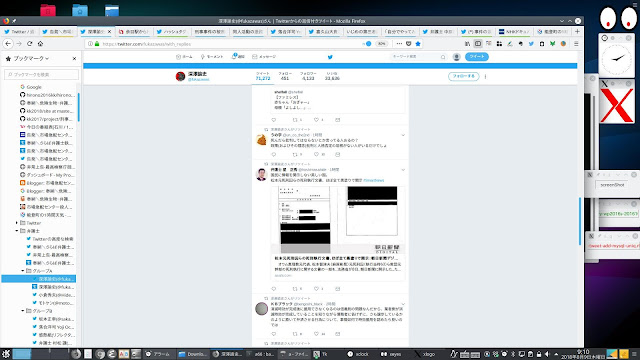The height and width of the screenshot is (360, 640).
Task: Close the bookmarks sidebar
Action: click(74, 59)
